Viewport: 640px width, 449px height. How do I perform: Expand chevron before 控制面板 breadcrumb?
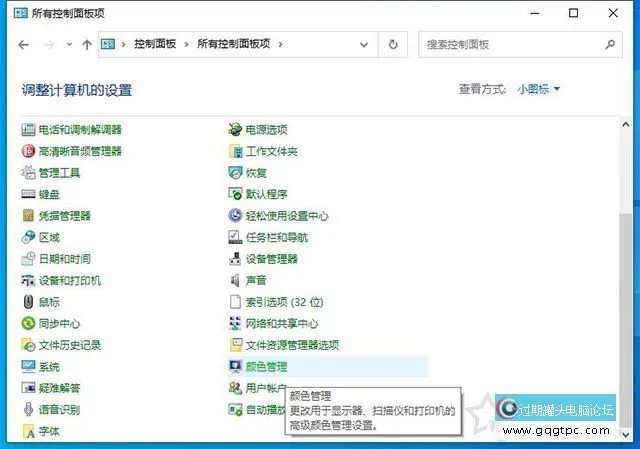click(x=123, y=44)
